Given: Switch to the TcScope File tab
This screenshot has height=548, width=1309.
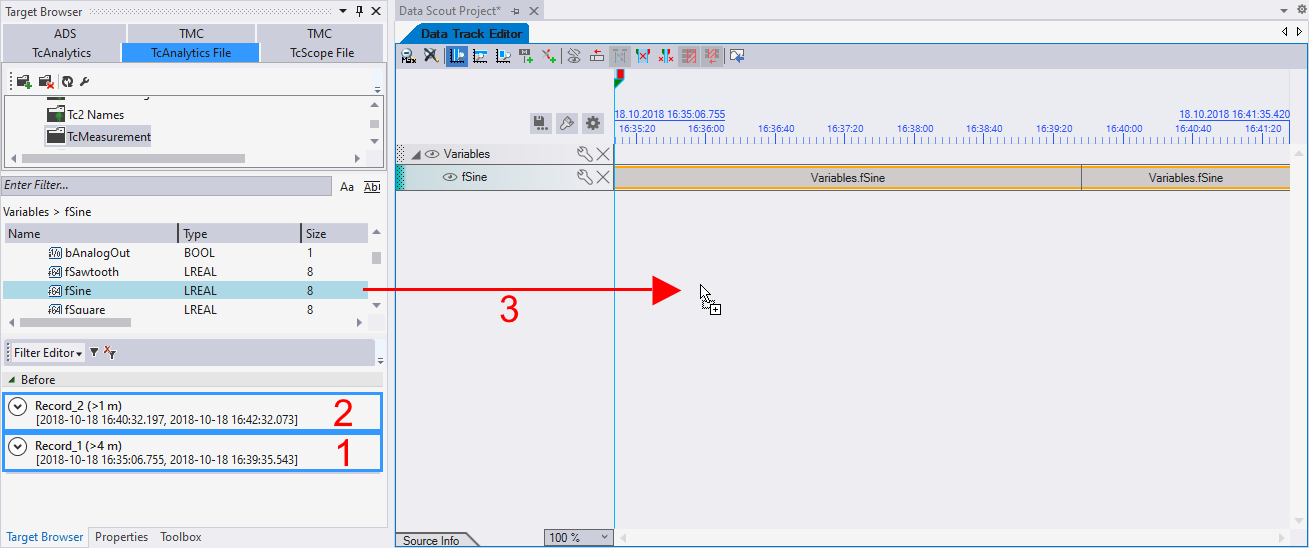Looking at the screenshot, I should coord(321,53).
